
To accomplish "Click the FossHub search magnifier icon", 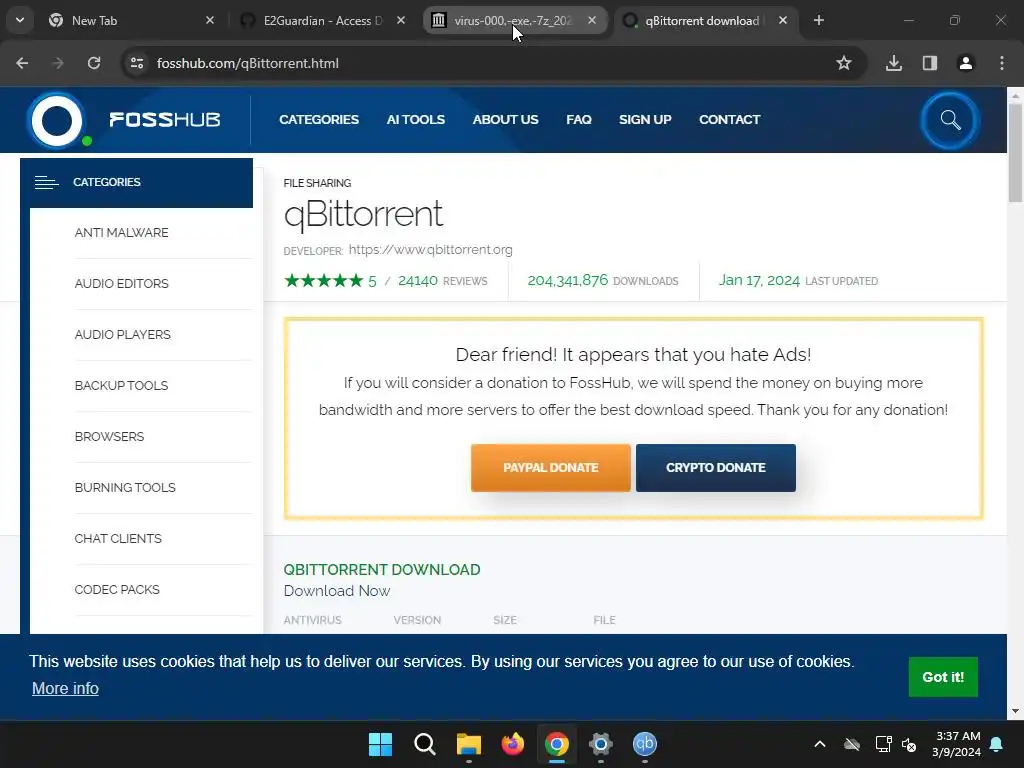I will pos(950,120).
